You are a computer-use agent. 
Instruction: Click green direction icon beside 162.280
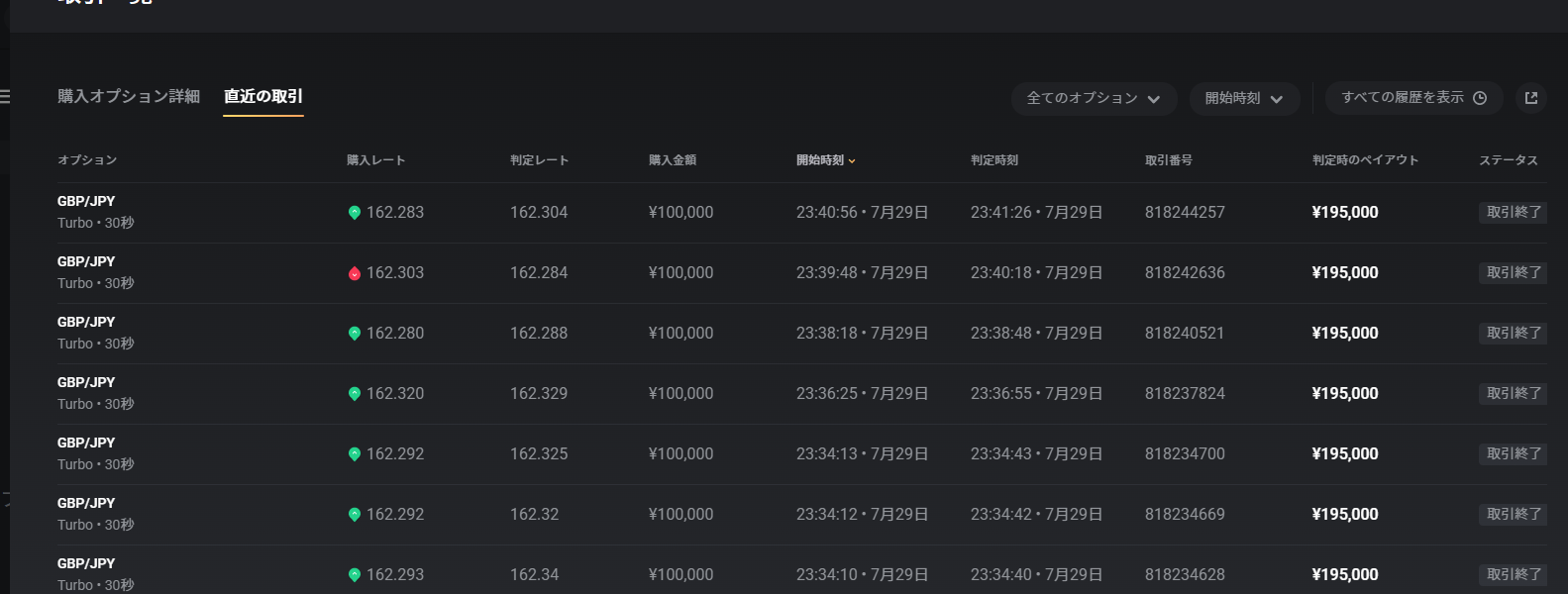[x=355, y=334]
